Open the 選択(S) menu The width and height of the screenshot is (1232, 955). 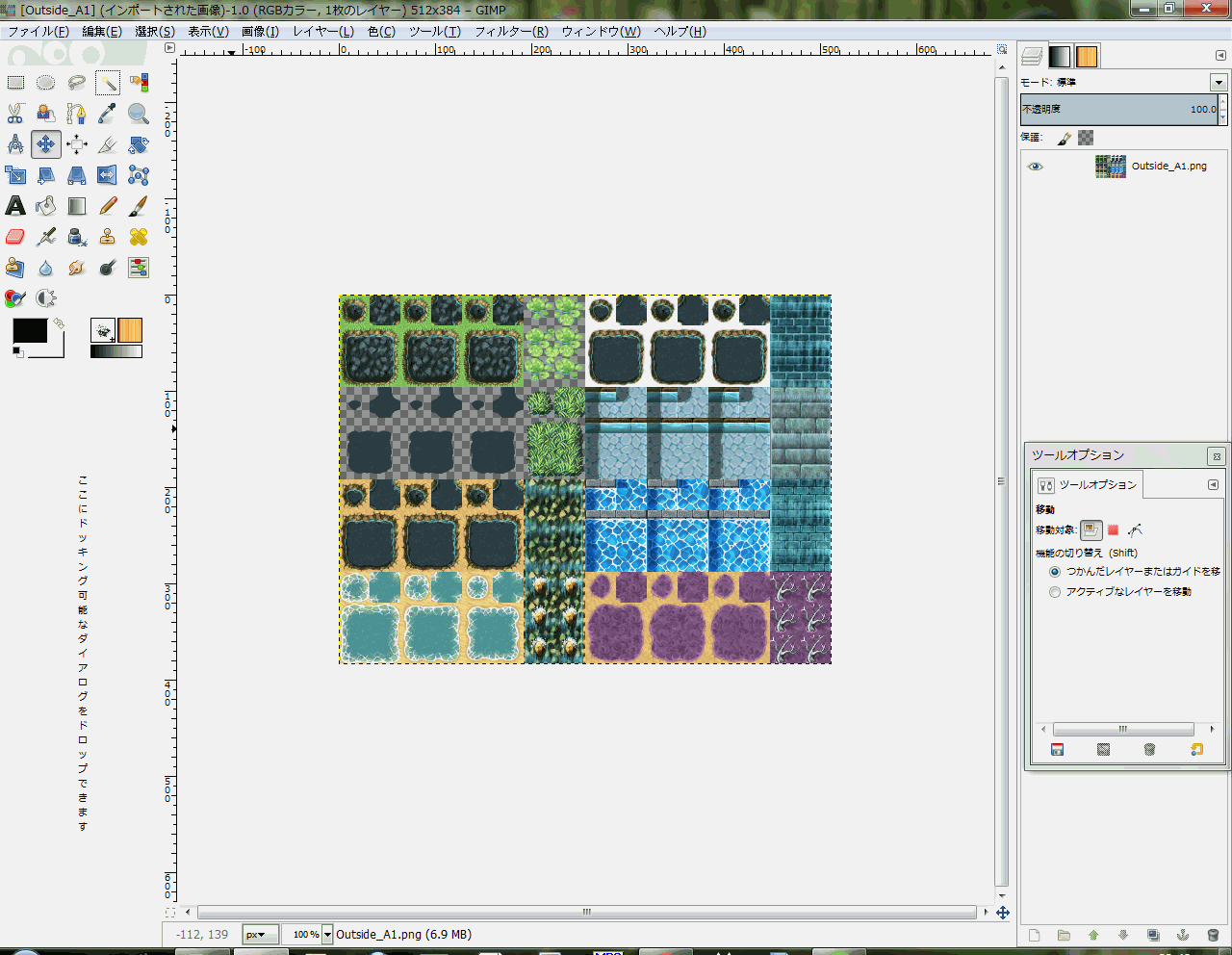point(155,31)
